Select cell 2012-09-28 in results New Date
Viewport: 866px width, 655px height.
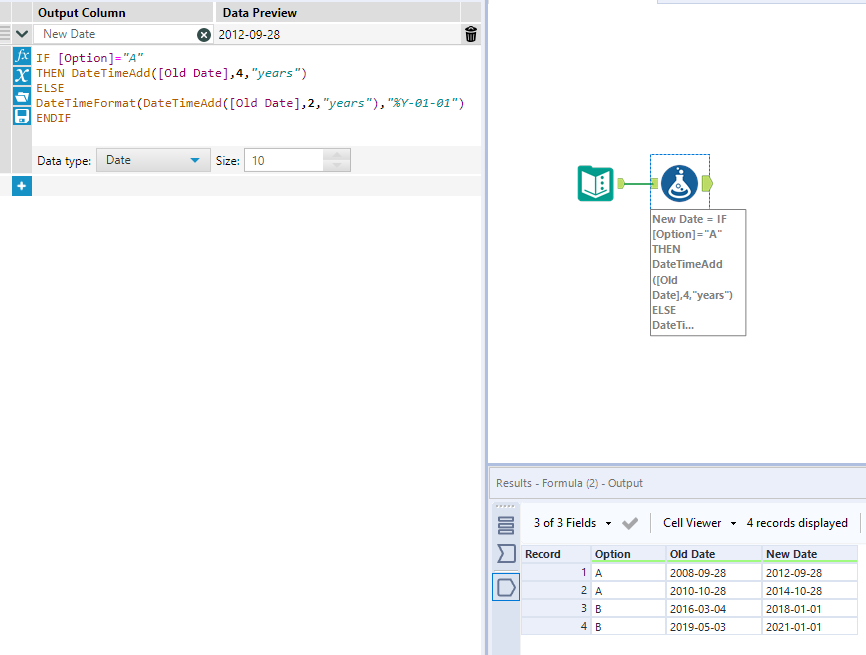809,573
